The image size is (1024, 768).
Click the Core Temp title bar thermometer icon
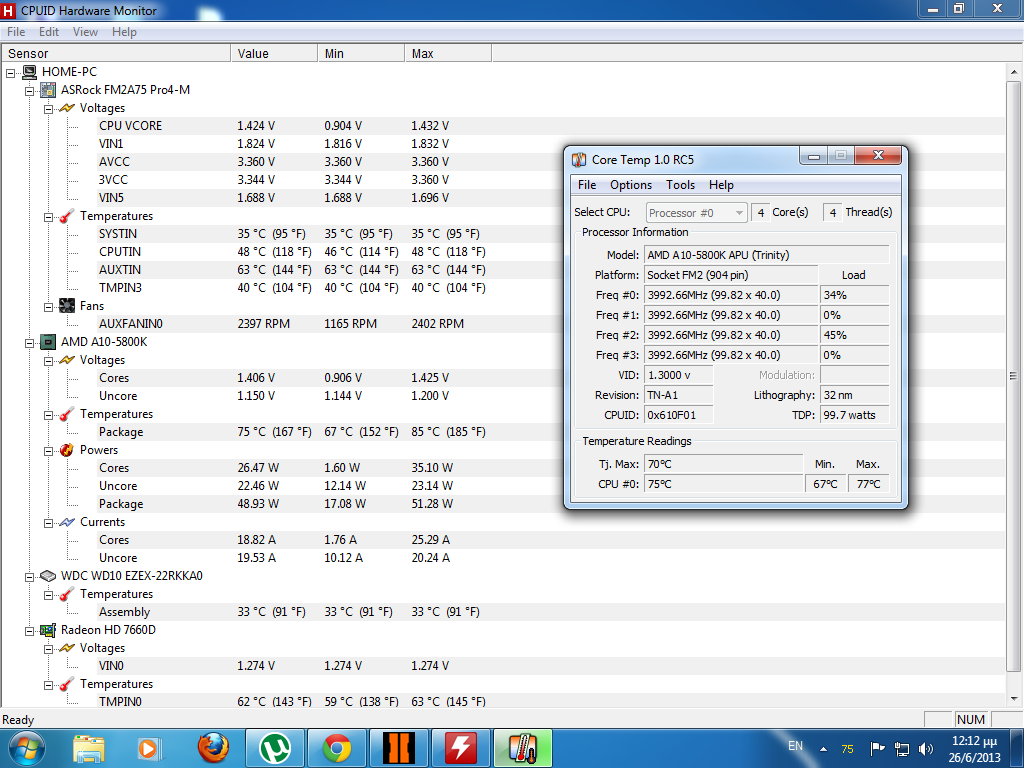[579, 160]
